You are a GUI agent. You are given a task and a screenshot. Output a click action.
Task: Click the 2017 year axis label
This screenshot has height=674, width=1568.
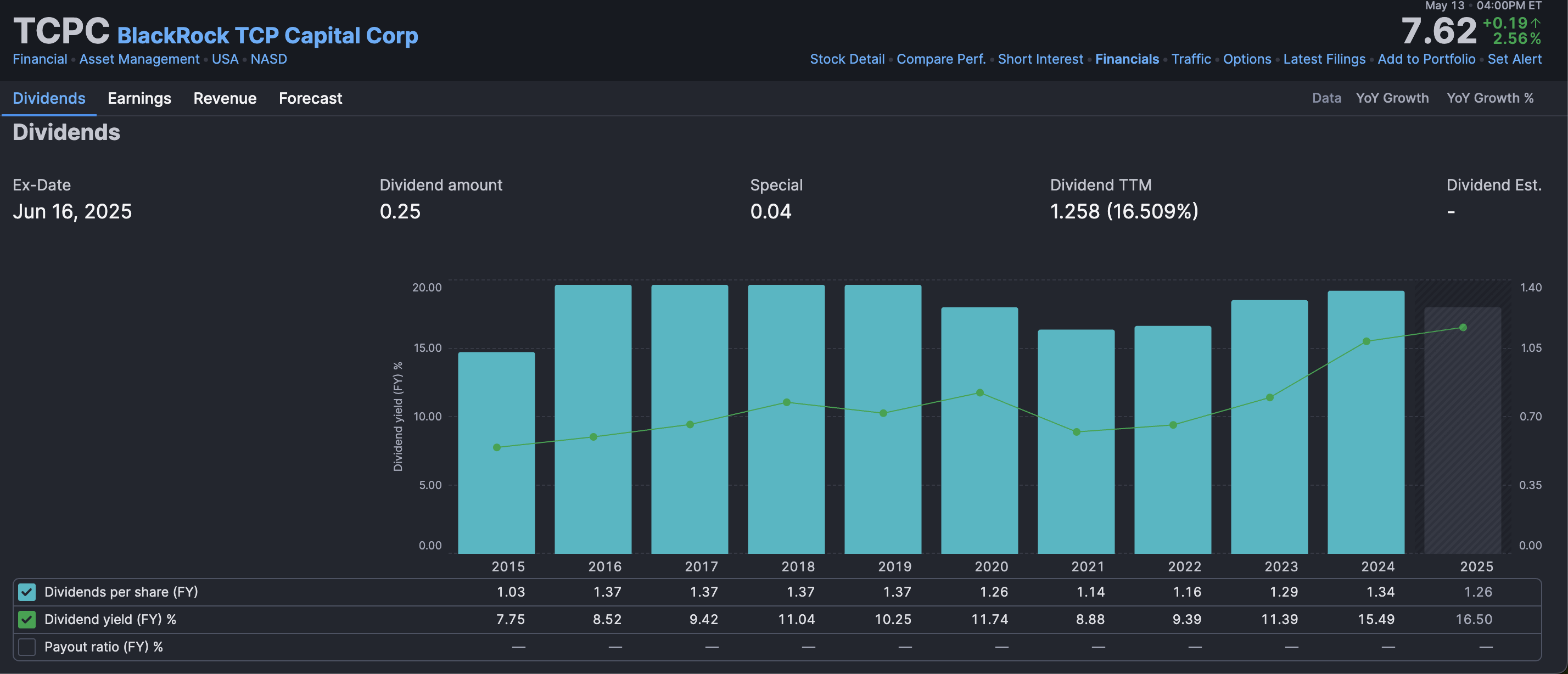(701, 566)
